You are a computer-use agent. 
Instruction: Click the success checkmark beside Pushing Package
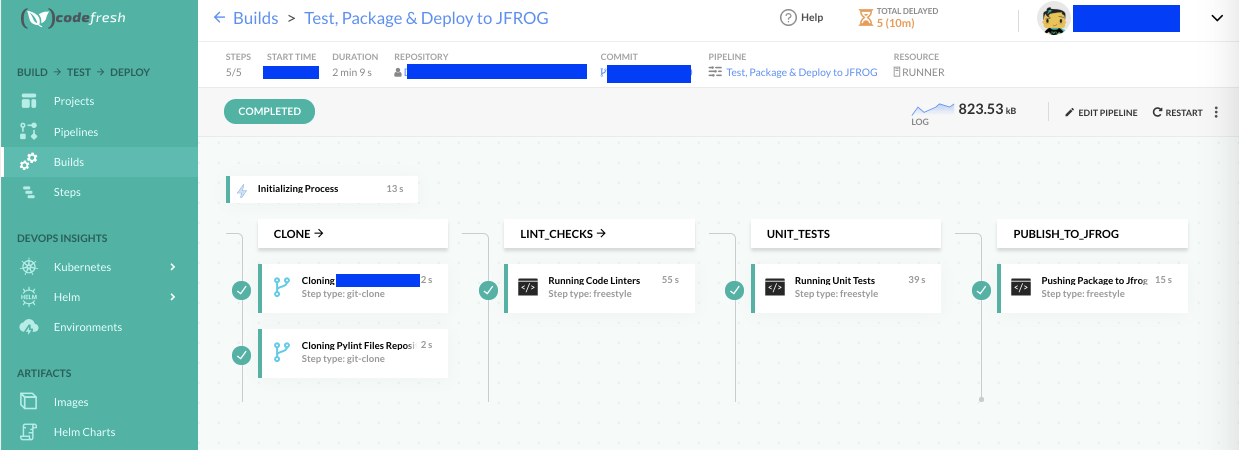click(x=981, y=290)
